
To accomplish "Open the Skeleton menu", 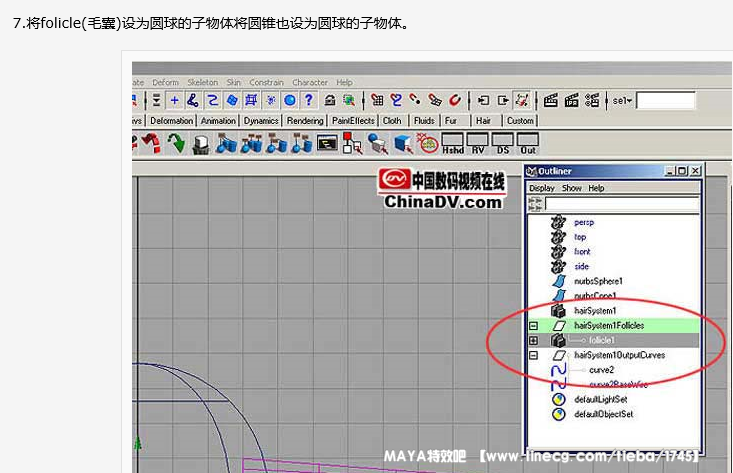I will [203, 82].
